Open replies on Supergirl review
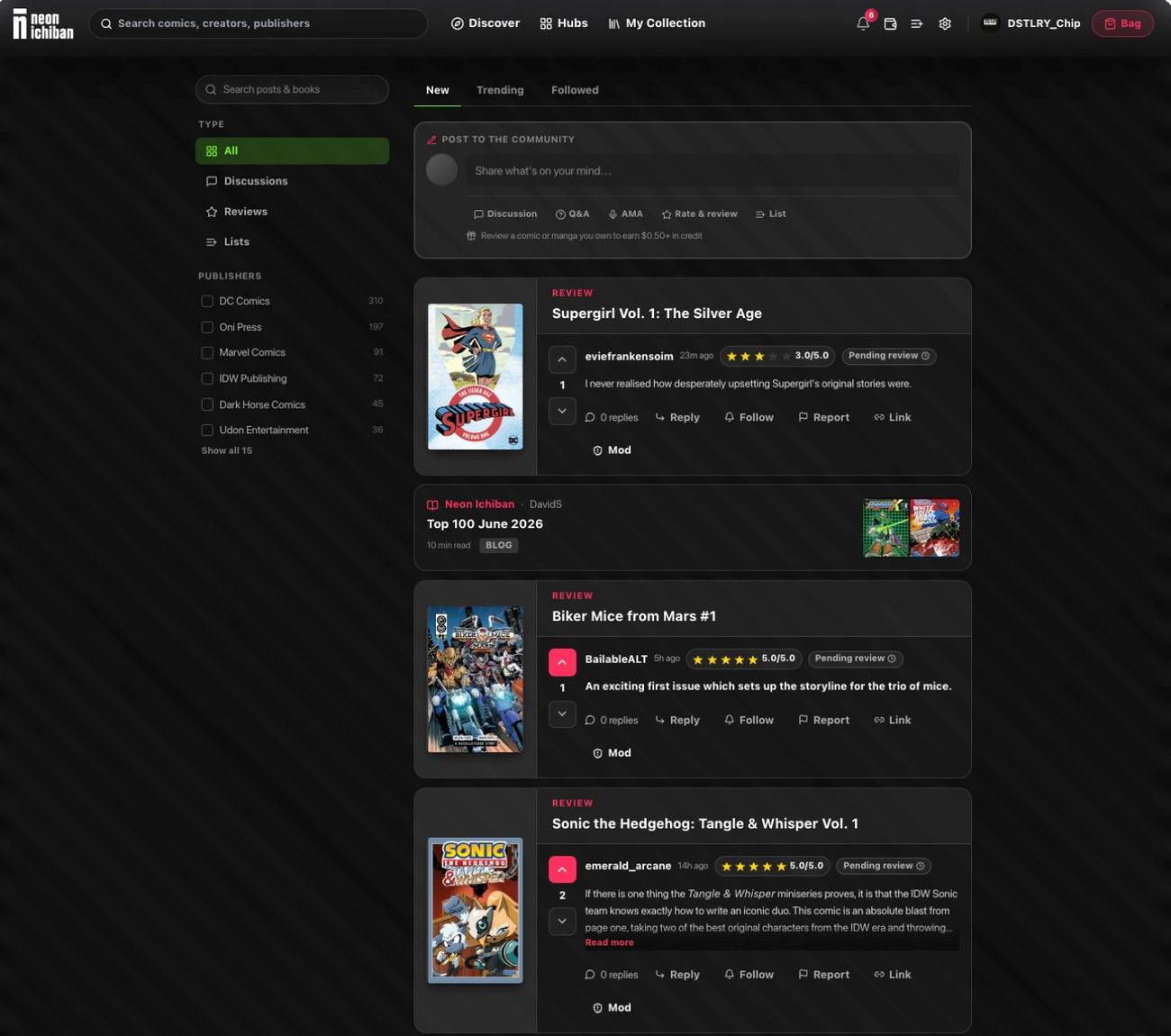 [x=612, y=417]
